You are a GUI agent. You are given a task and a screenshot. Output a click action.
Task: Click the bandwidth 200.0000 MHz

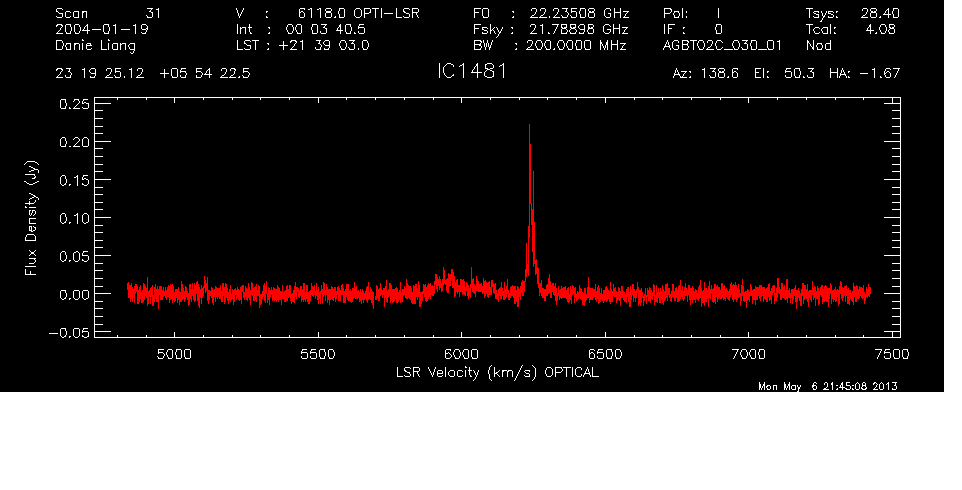[x=576, y=45]
